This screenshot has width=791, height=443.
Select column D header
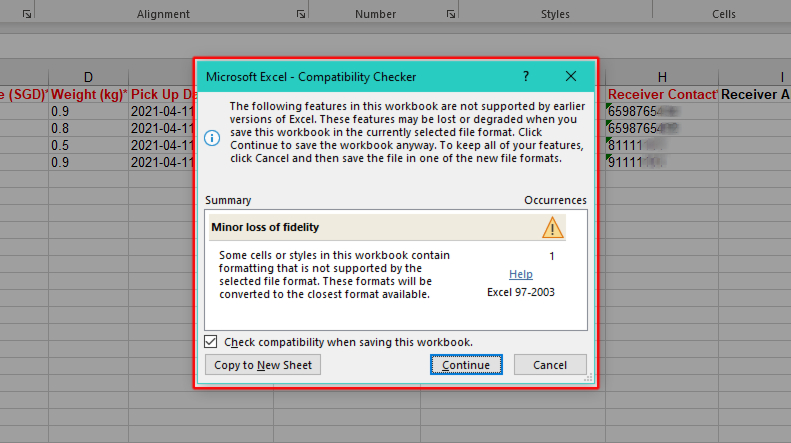(x=88, y=77)
